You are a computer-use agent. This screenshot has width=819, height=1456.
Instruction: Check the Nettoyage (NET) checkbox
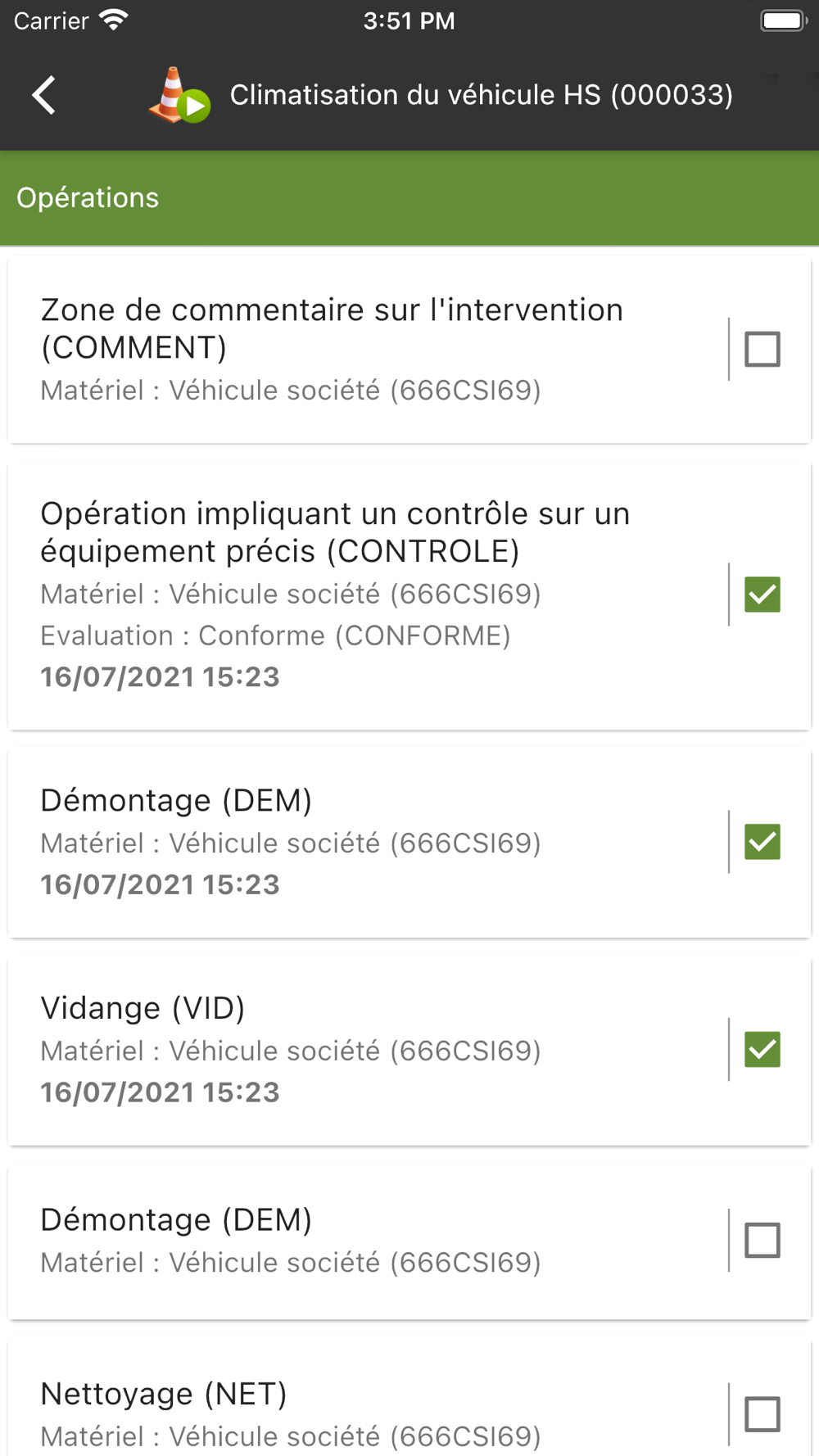(762, 1414)
